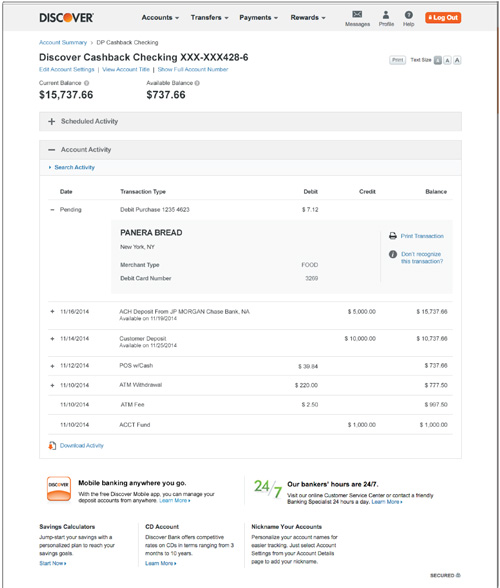Click Current Balance info icon
Screen dimensions: 500x588
pyautogui.click(x=86, y=83)
